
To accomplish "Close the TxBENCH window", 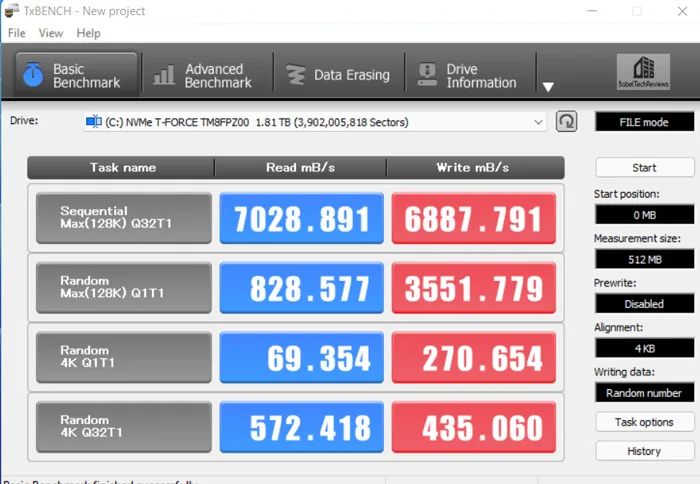I will (682, 11).
